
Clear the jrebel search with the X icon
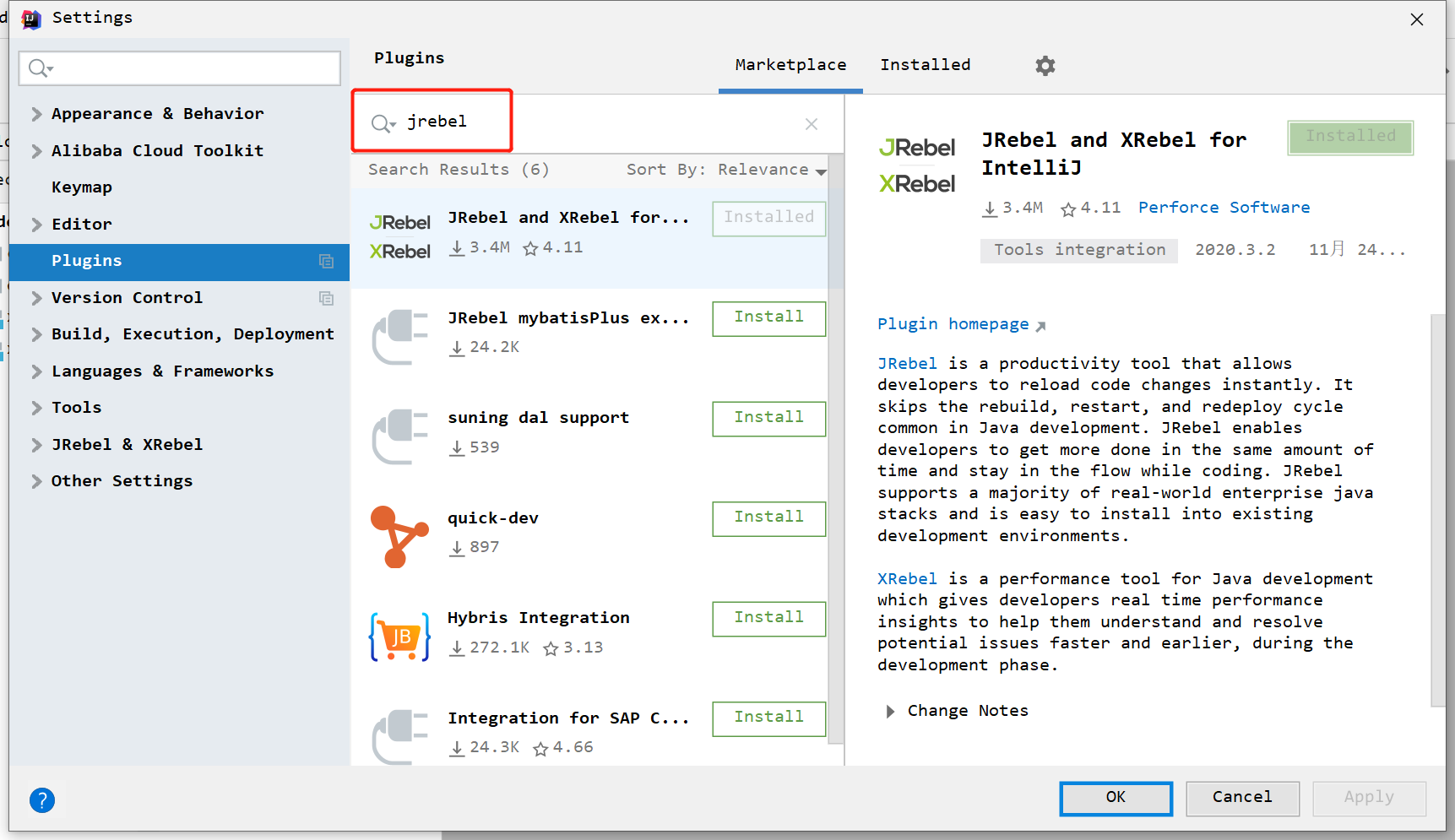pyautogui.click(x=812, y=124)
